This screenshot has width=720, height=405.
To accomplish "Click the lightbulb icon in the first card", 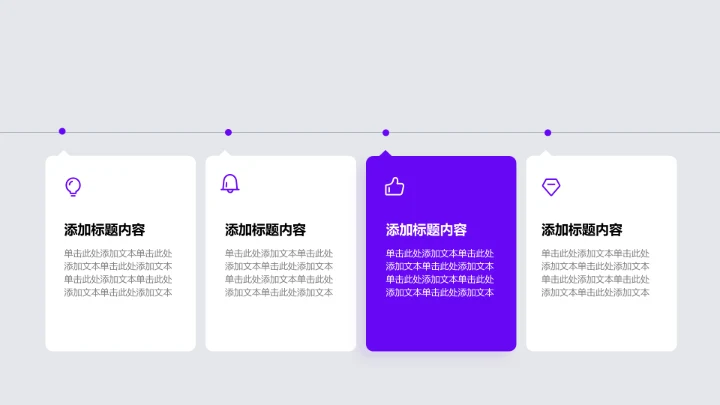I will point(72,186).
